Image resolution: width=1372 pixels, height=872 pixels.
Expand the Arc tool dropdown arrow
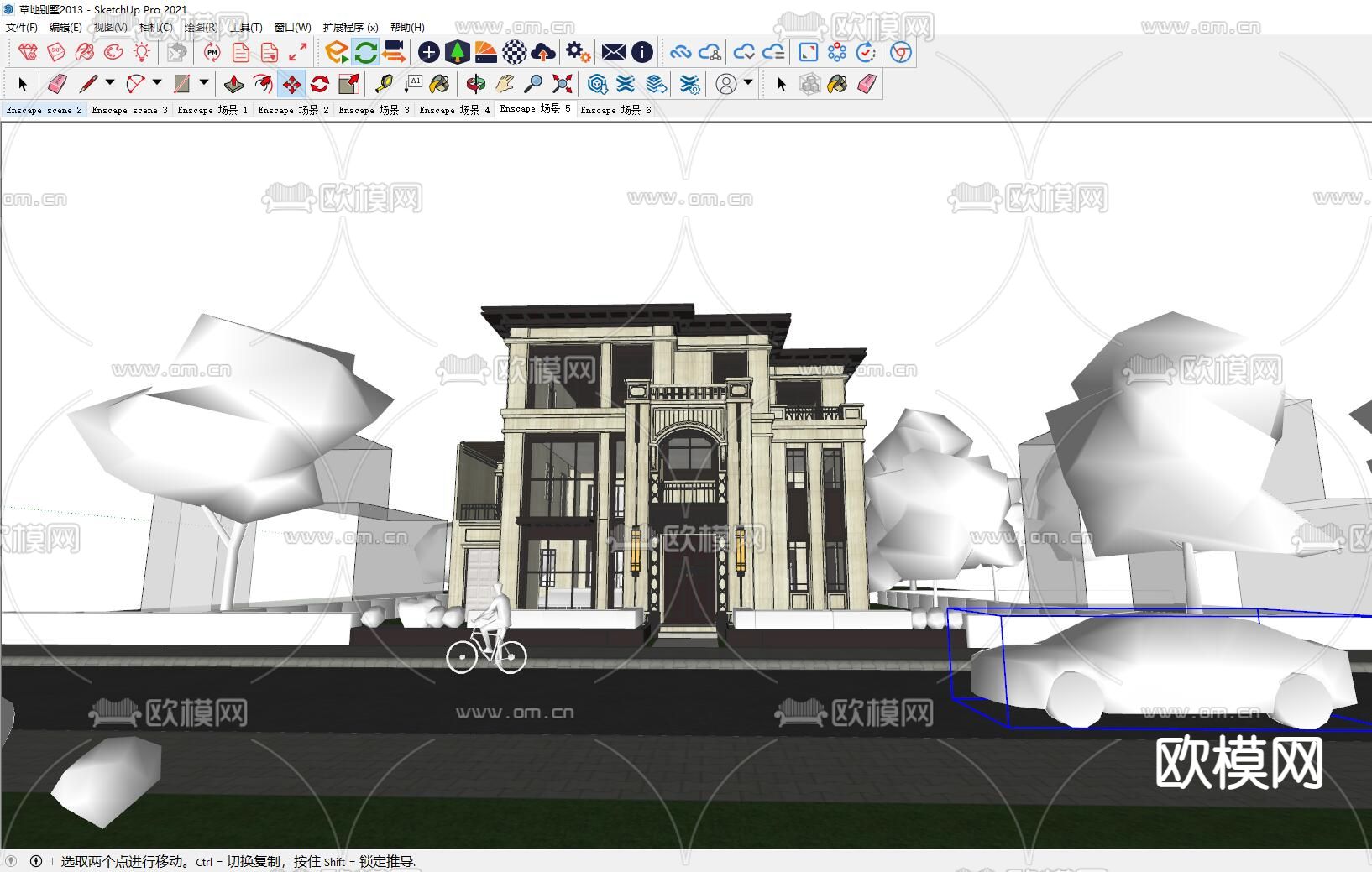(156, 82)
